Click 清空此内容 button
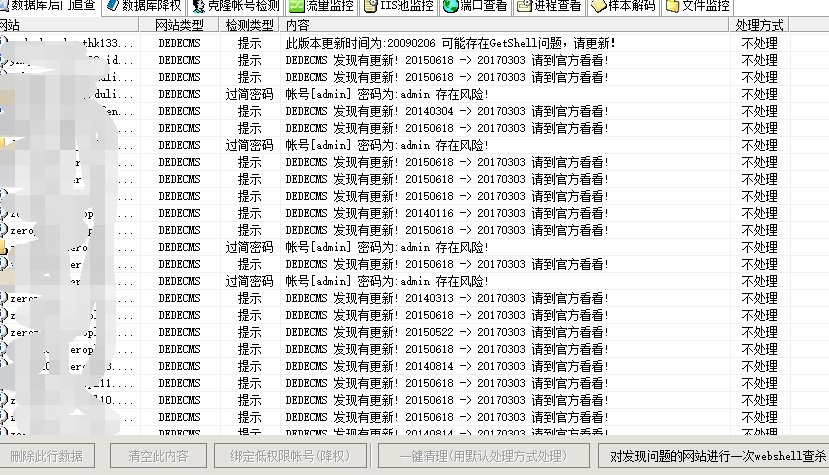Viewport: 829px width, 475px height. (158, 456)
